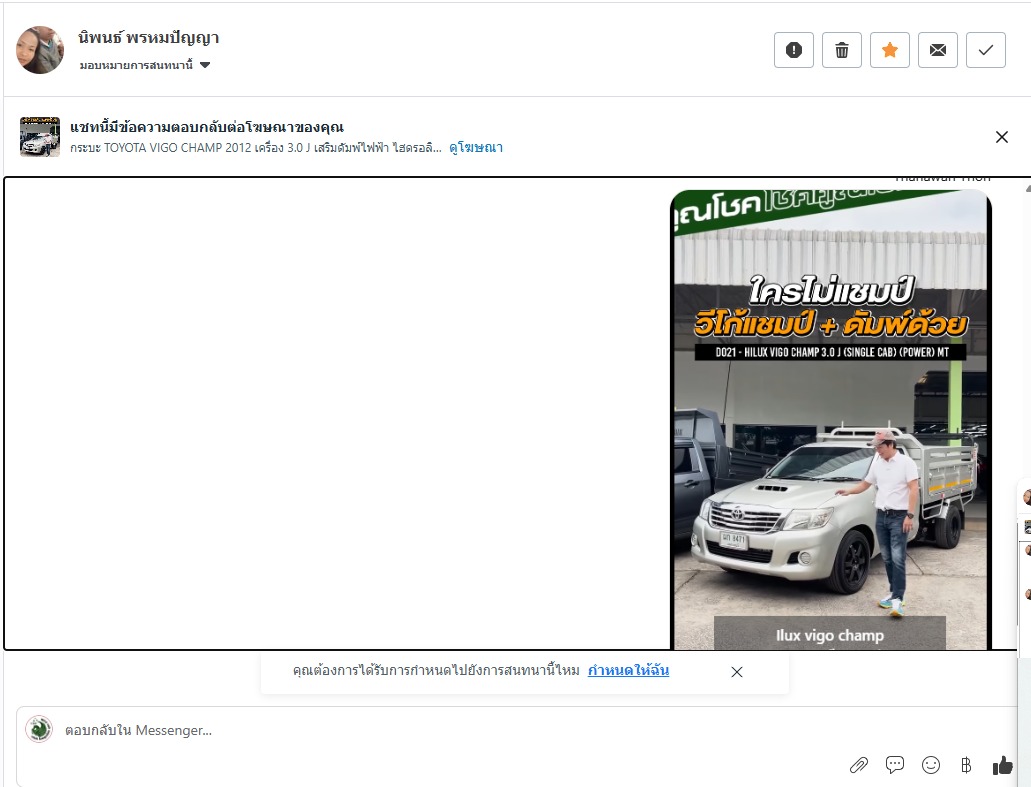Mark conversation unread with envelope icon
Image resolution: width=1031 pixels, height=787 pixels.
938,50
